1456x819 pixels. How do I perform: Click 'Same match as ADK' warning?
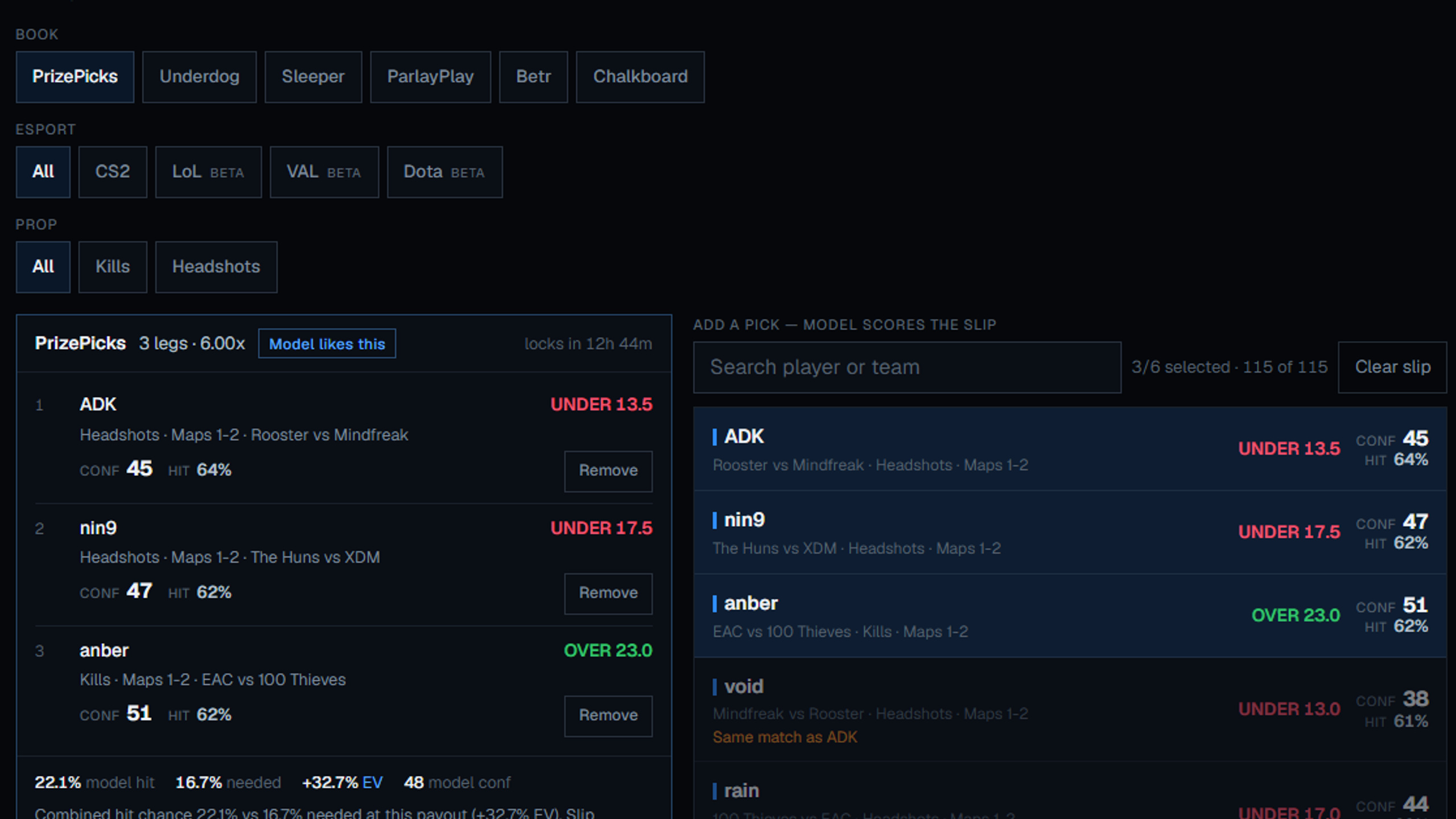pos(785,737)
